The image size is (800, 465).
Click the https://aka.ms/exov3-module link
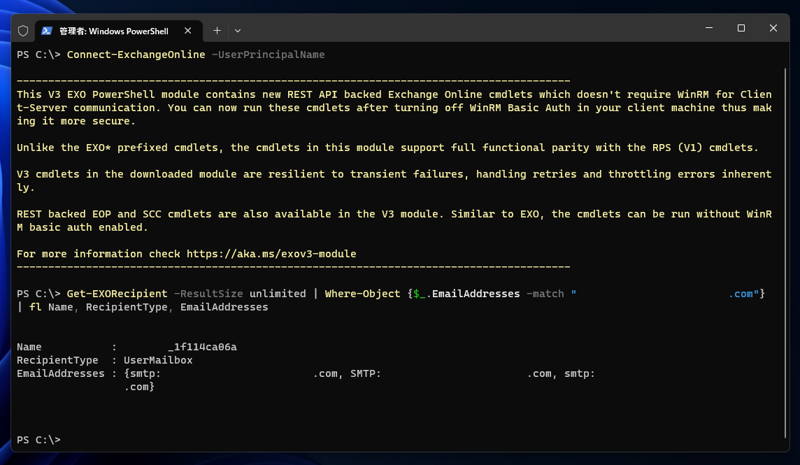pos(271,254)
